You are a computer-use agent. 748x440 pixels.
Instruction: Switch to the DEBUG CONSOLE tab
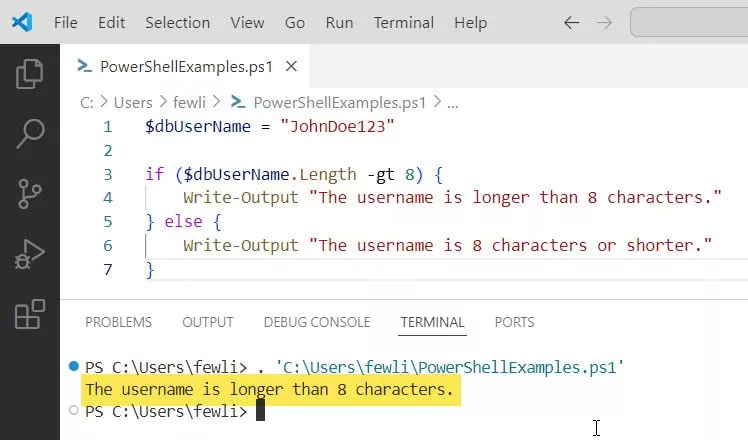tap(316, 322)
